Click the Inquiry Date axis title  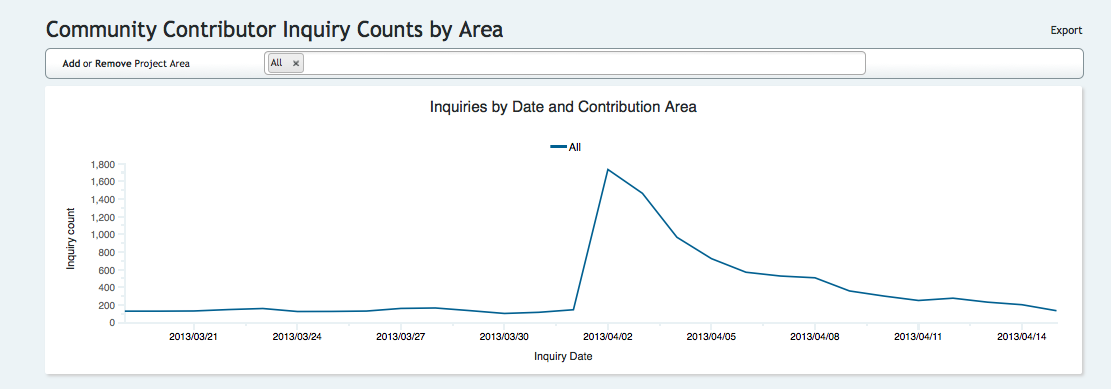point(563,356)
